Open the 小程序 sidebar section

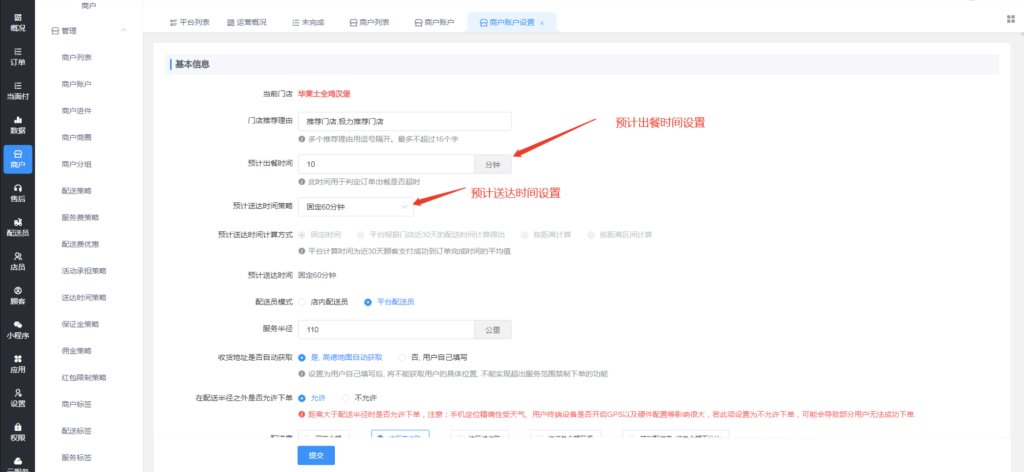pos(17,328)
